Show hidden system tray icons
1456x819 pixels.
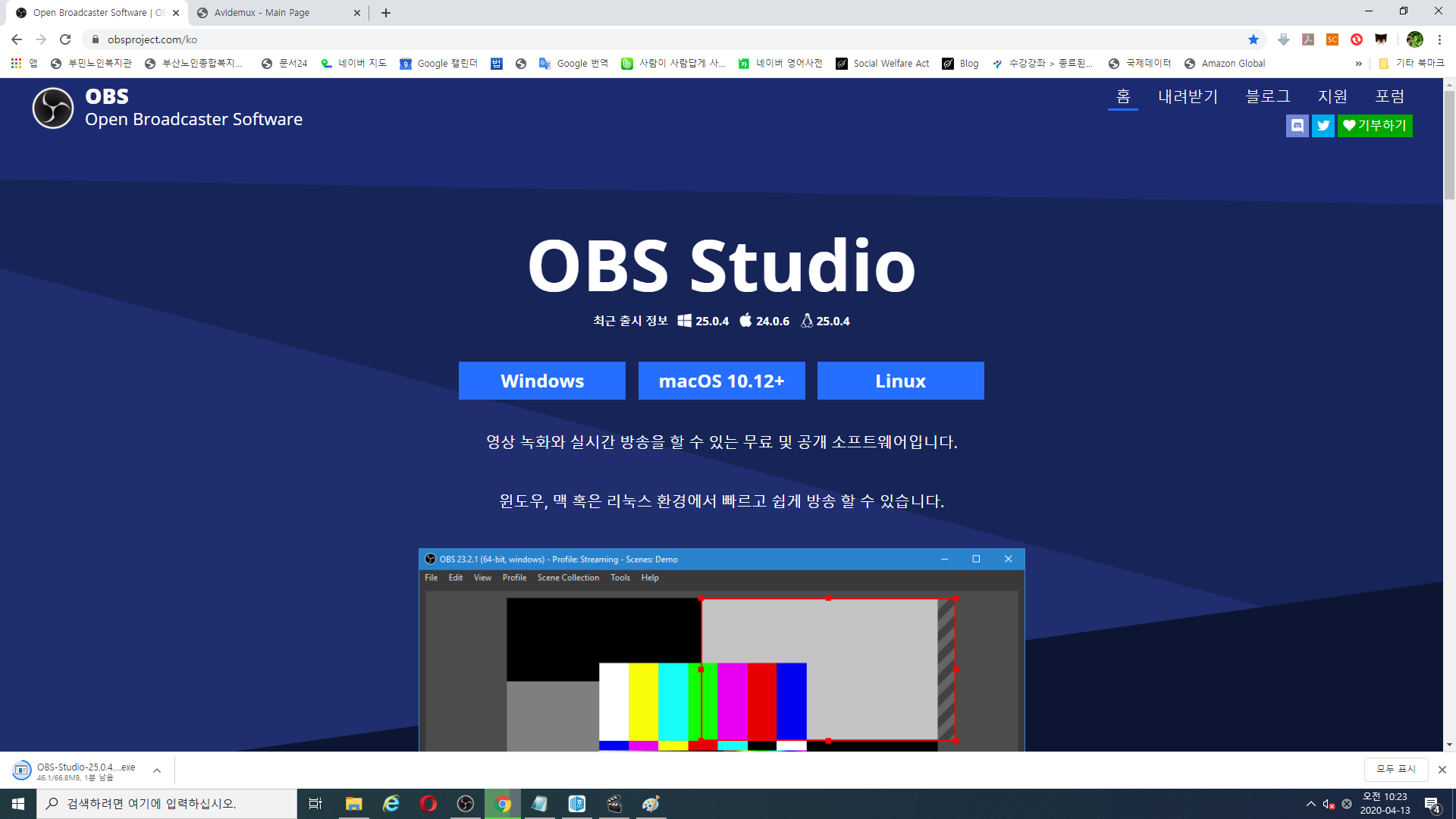[1310, 804]
